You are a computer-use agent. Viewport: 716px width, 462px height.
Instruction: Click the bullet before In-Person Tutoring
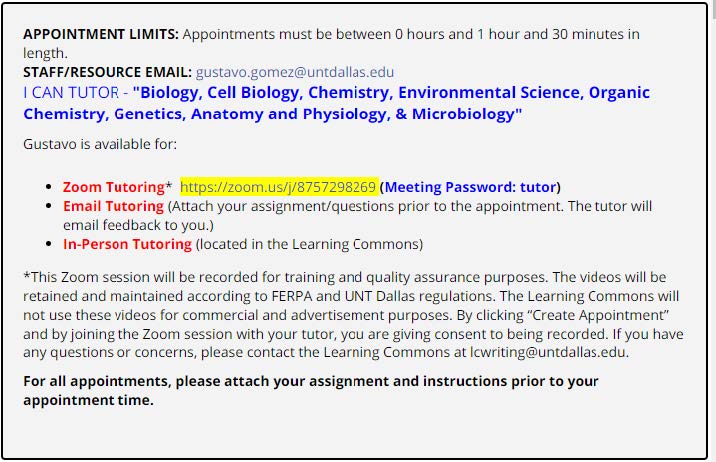click(51, 245)
